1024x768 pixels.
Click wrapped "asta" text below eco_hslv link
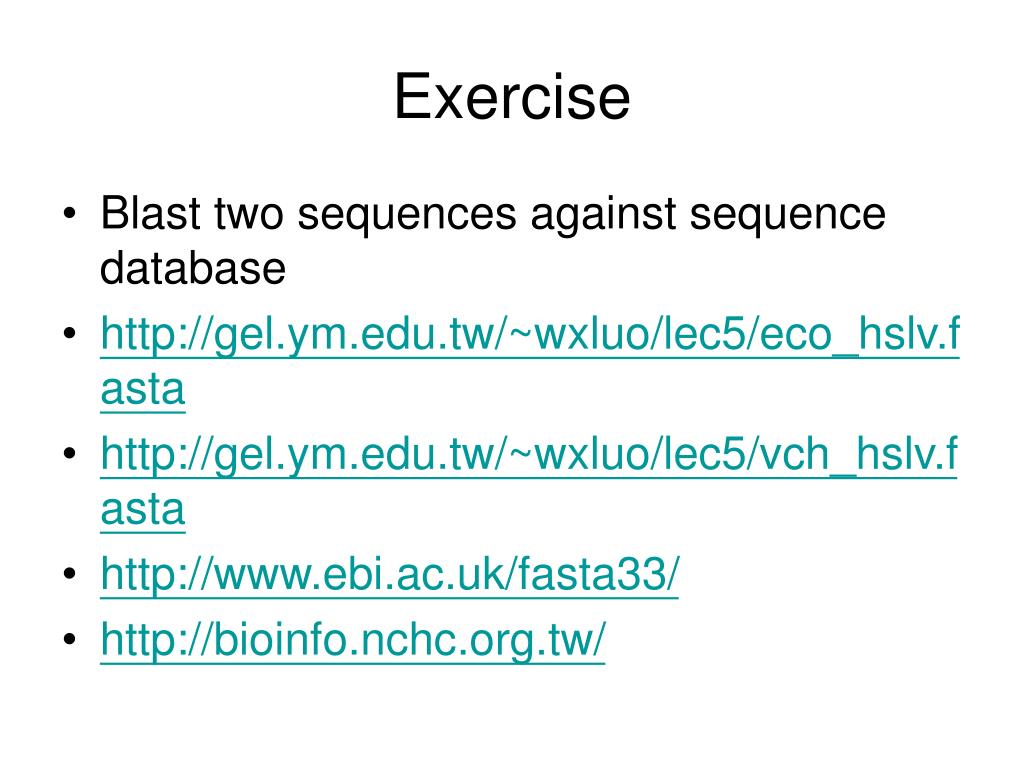point(143,389)
